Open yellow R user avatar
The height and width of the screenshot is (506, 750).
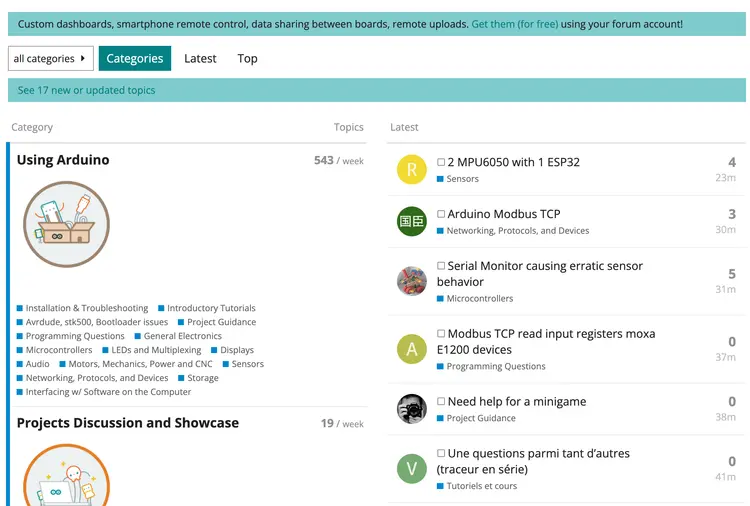click(411, 169)
